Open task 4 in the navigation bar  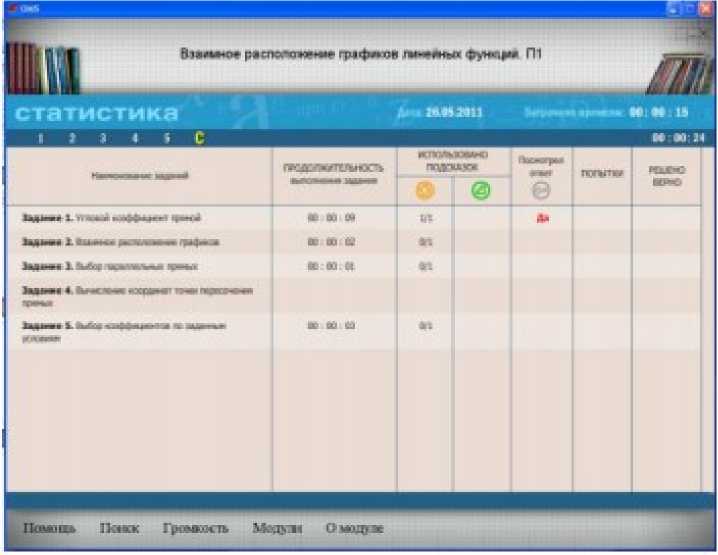coord(135,138)
